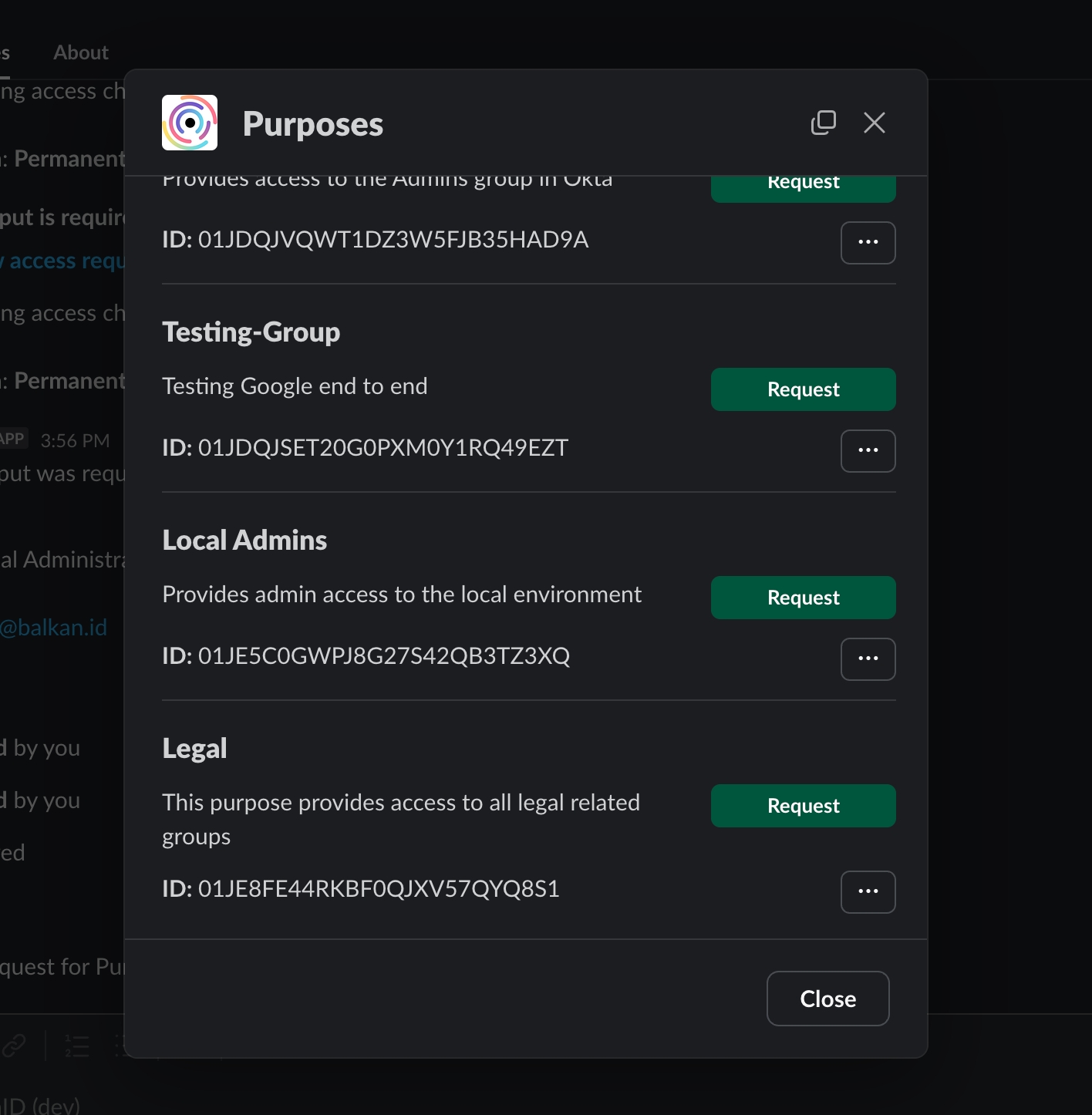Request access to the Legal purpose
This screenshot has width=1092, height=1115.
click(803, 806)
